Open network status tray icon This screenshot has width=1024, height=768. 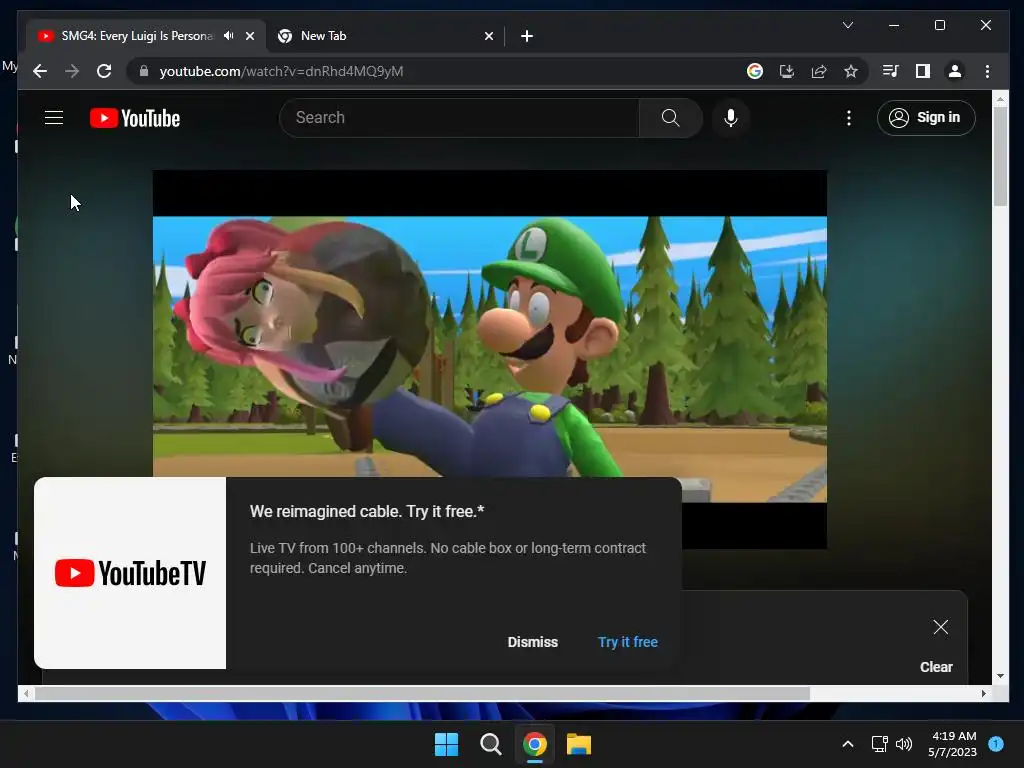(x=880, y=744)
